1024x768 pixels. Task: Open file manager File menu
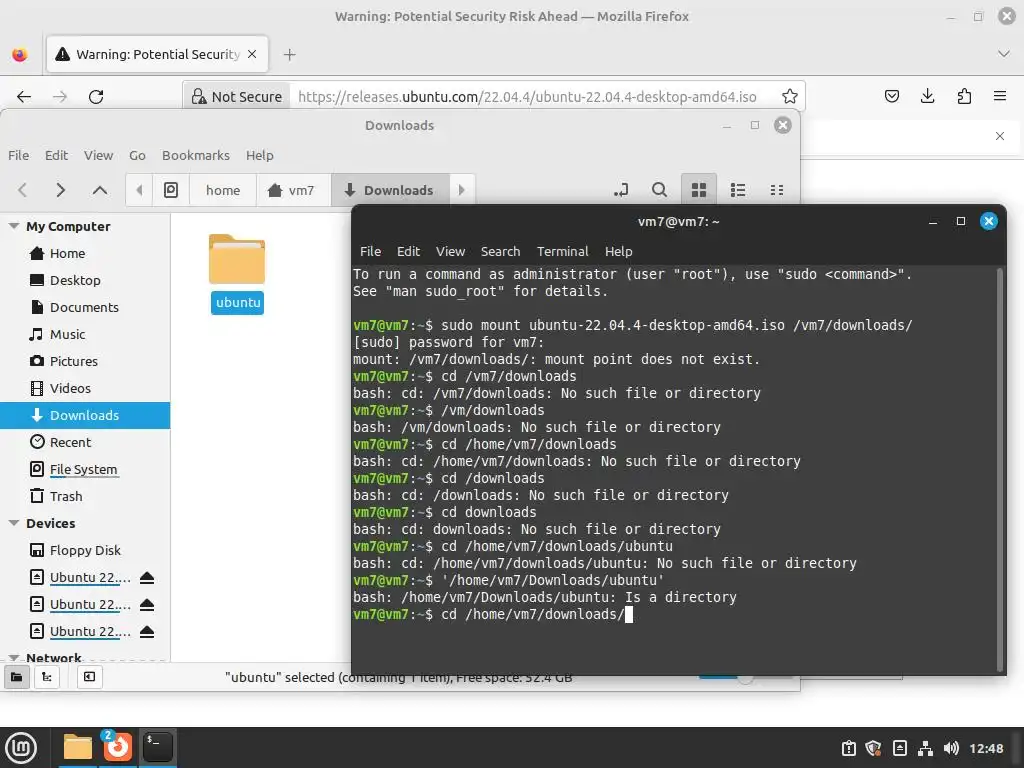18,155
